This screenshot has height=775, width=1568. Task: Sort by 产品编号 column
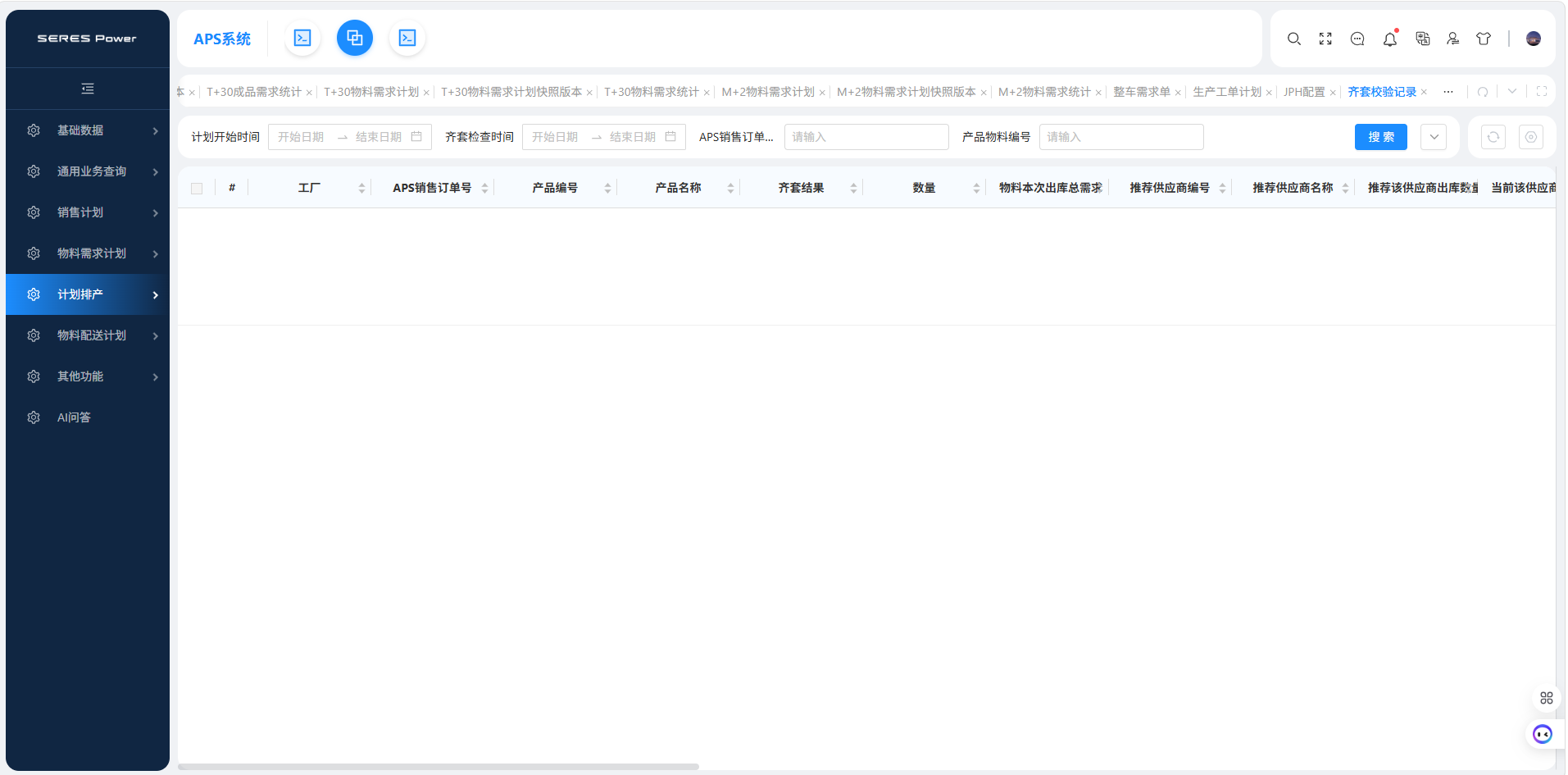point(607,189)
